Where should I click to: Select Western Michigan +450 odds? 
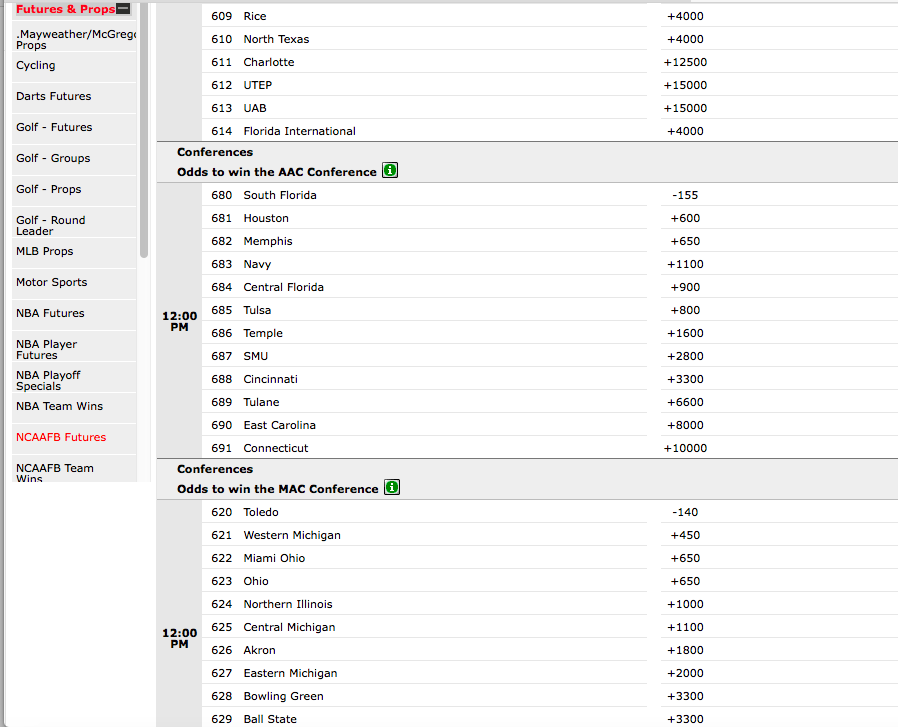(685, 535)
